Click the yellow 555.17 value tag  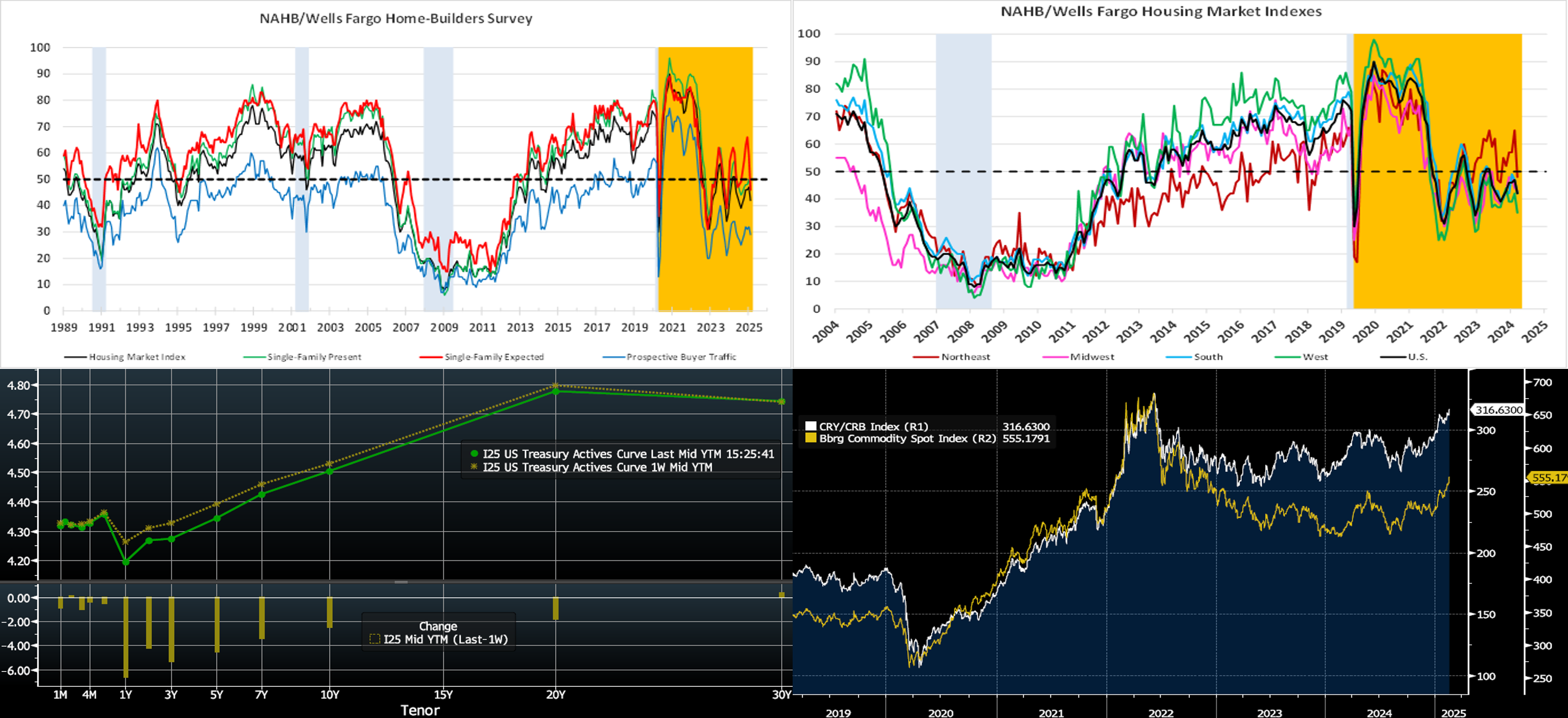coord(1548,478)
